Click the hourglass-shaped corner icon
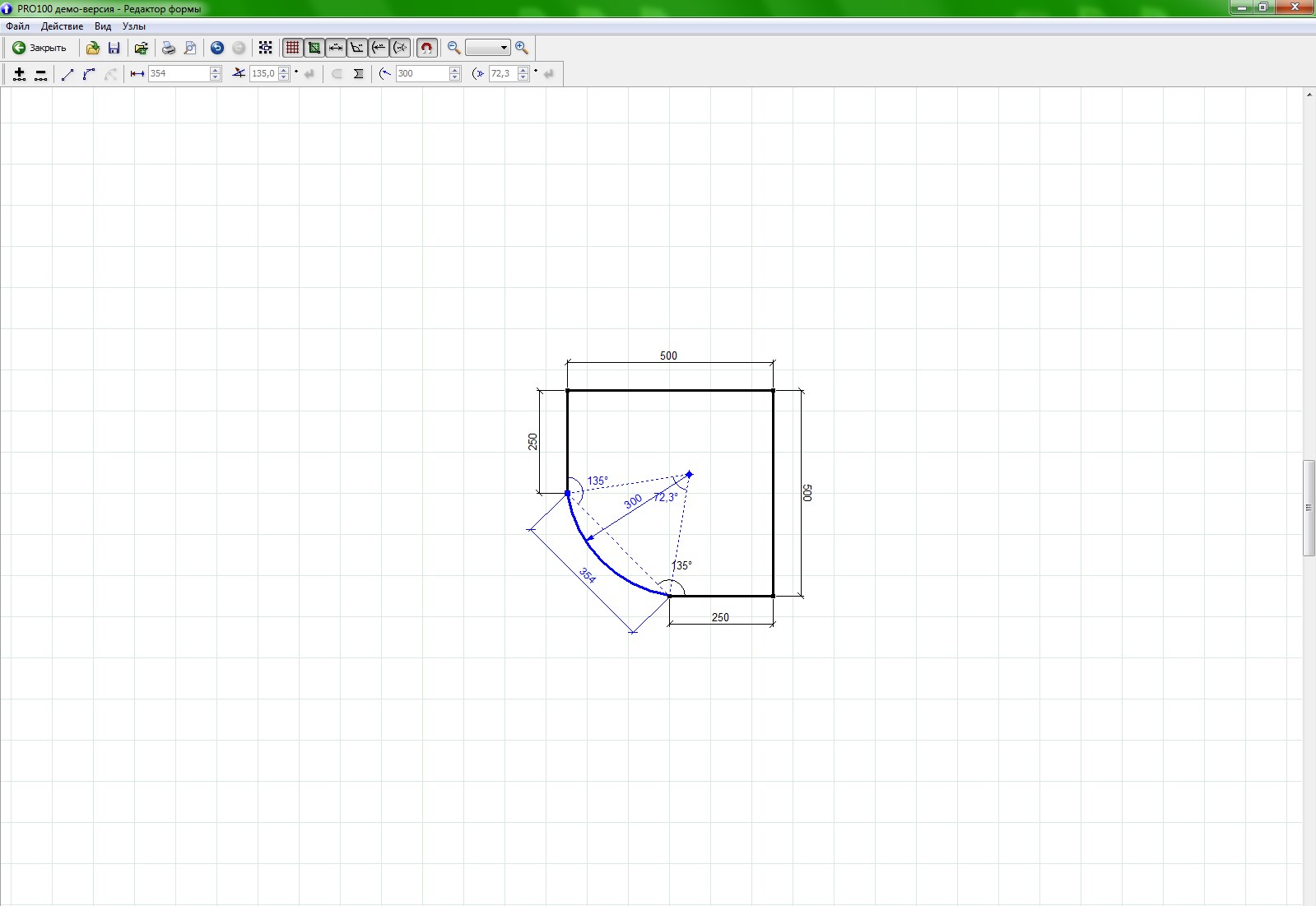The height and width of the screenshot is (906, 1316). [358, 74]
